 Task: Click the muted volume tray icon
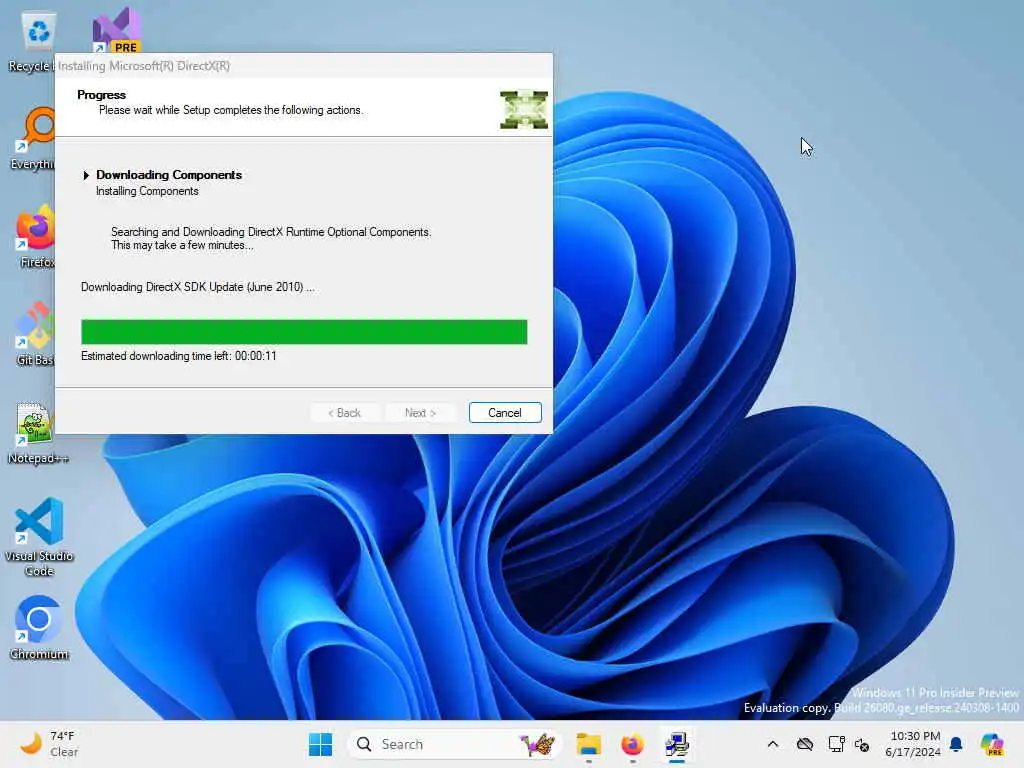[x=862, y=744]
